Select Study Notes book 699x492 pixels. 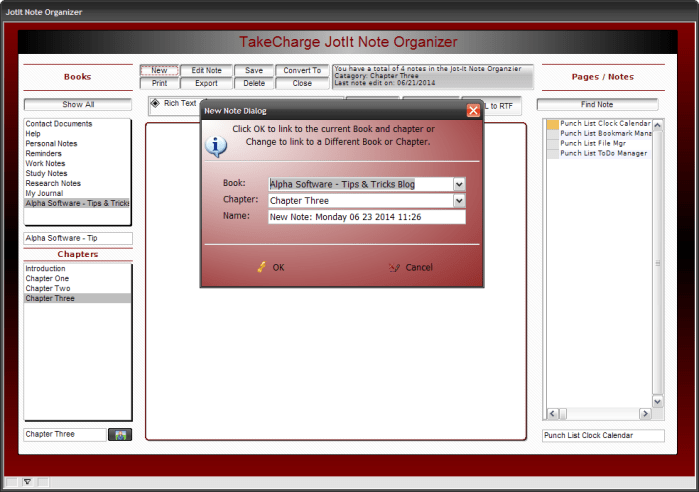(x=77, y=173)
